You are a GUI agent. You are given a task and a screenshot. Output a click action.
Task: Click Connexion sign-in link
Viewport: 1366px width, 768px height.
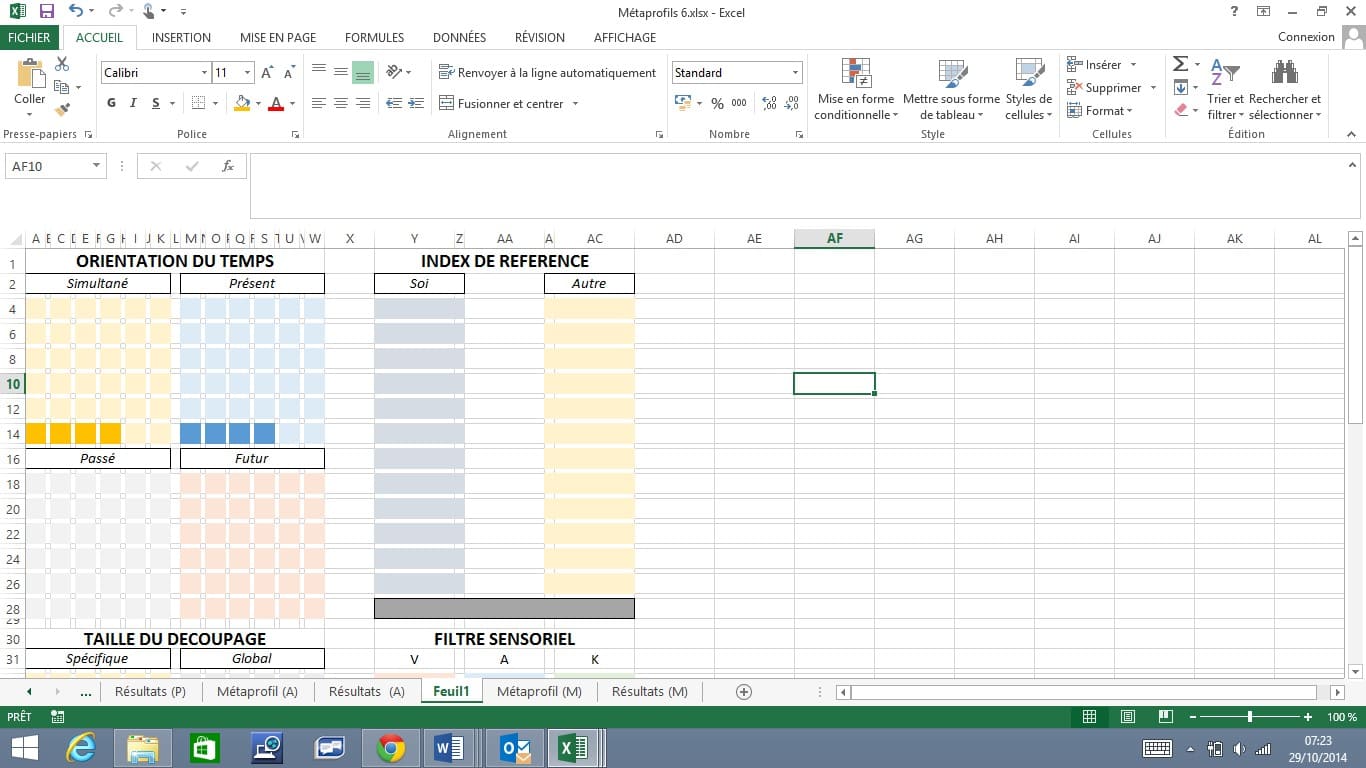1306,37
